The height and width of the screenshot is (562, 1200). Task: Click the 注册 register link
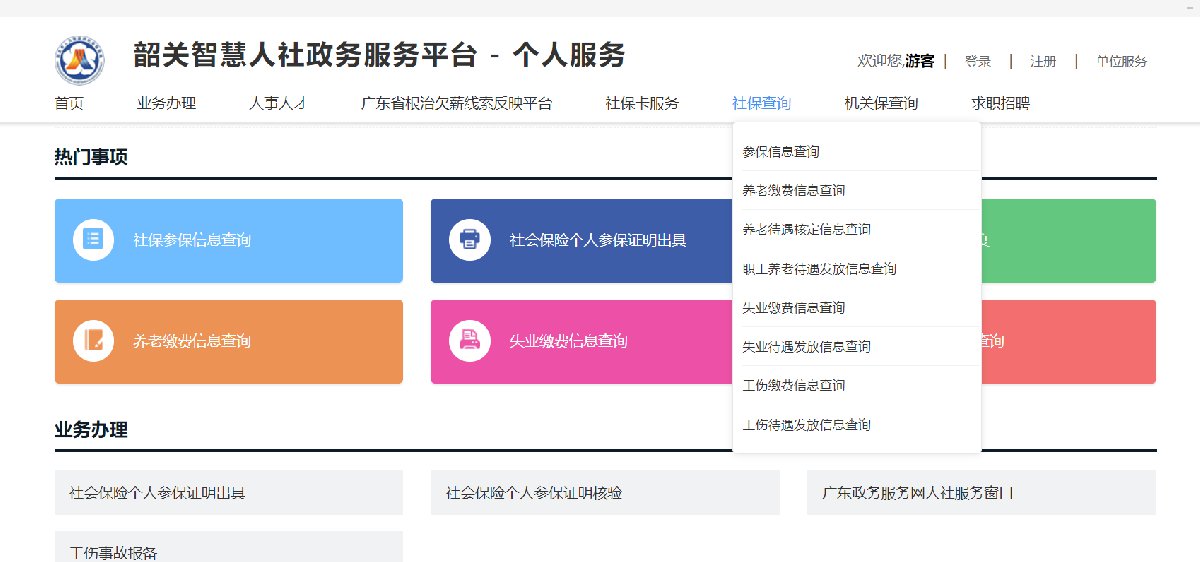click(1043, 61)
